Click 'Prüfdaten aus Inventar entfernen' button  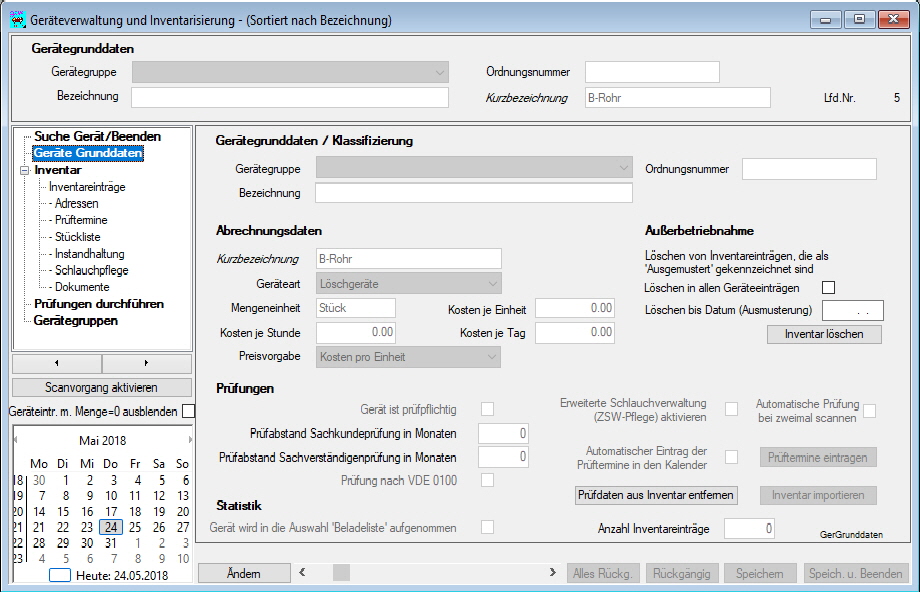(x=656, y=495)
